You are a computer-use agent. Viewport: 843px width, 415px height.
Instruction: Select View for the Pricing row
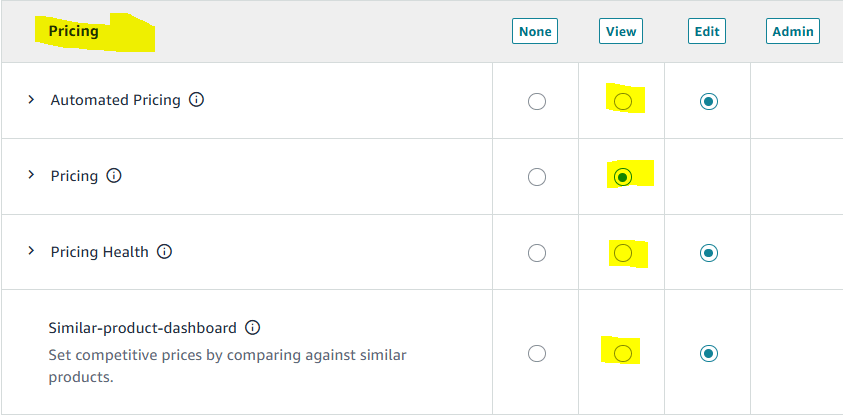tap(622, 177)
